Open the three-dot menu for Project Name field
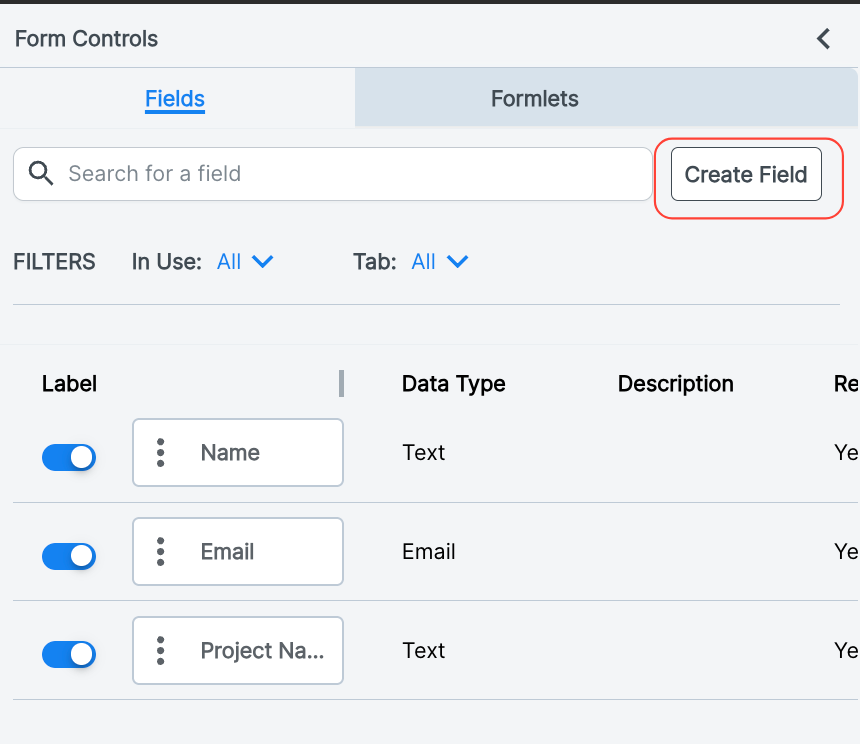The height and width of the screenshot is (744, 860). [160, 651]
